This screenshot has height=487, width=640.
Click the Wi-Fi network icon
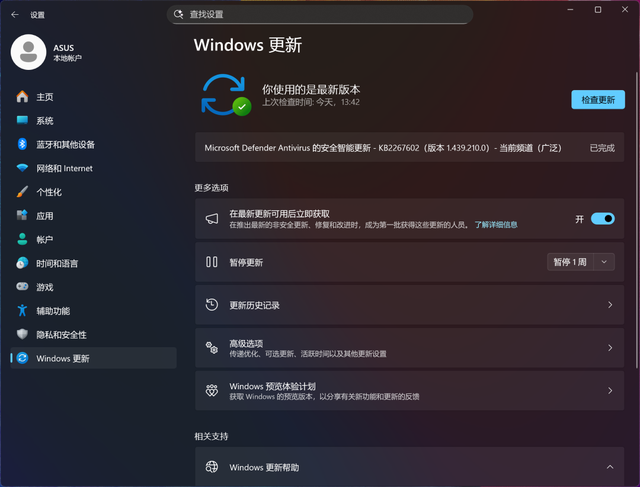click(22, 168)
